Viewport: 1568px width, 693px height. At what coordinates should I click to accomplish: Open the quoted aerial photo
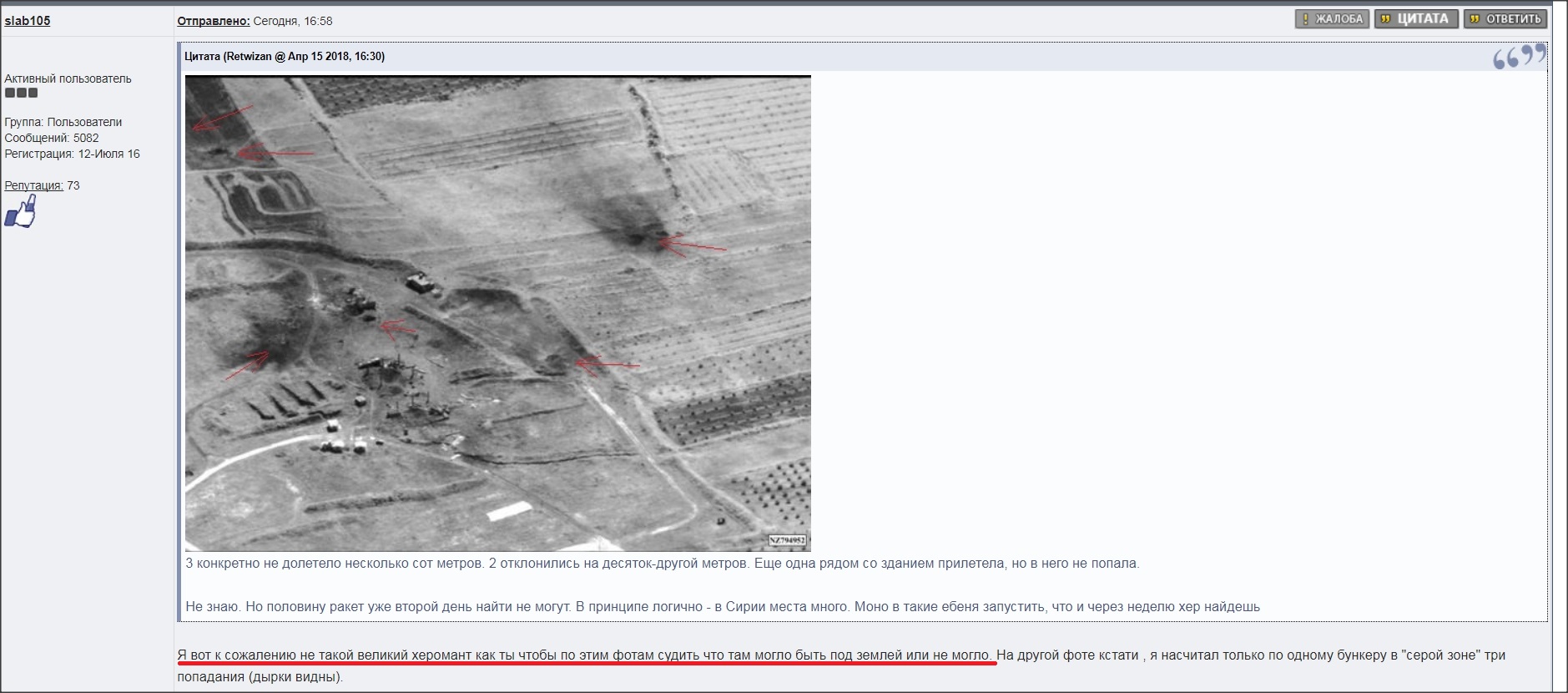(x=497, y=313)
